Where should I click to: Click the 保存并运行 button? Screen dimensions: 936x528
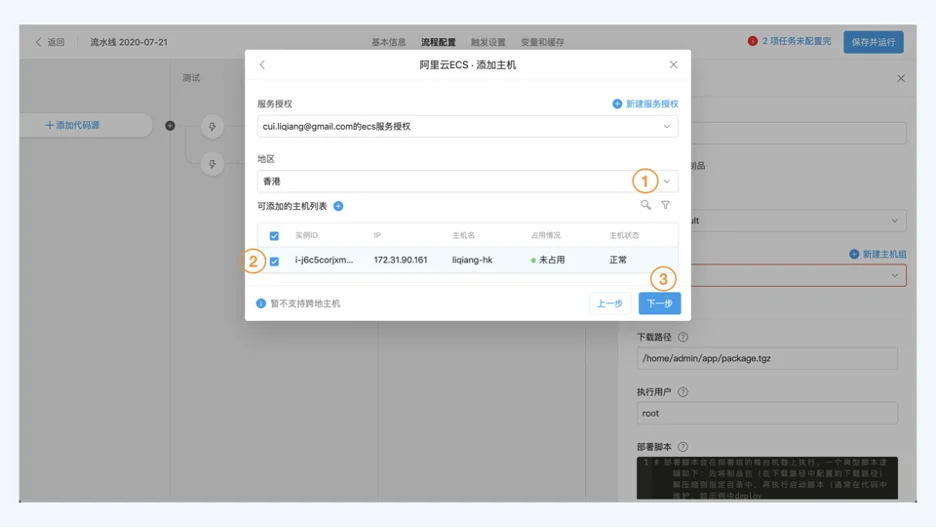point(873,42)
